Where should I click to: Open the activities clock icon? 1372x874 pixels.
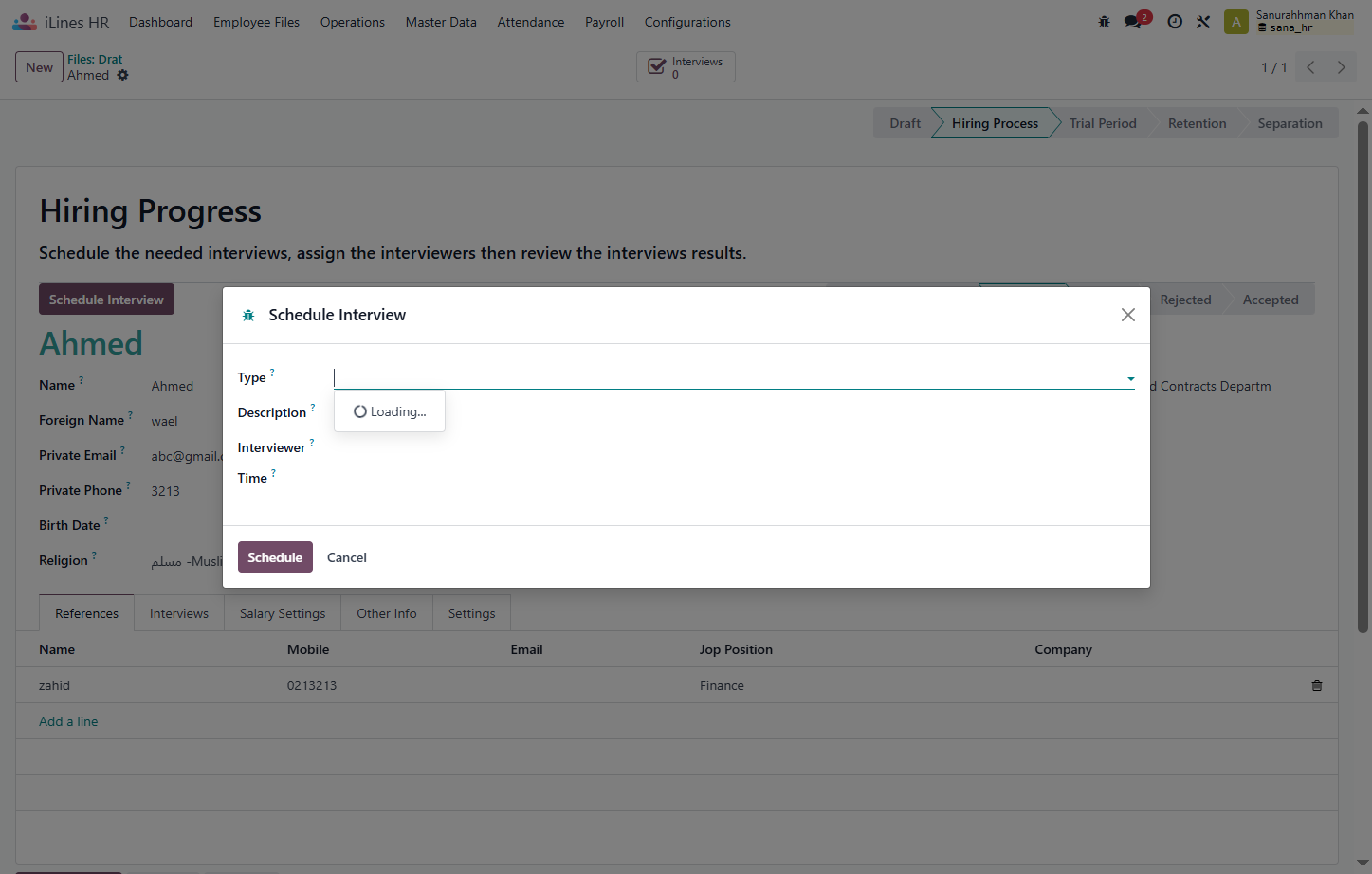click(1175, 22)
